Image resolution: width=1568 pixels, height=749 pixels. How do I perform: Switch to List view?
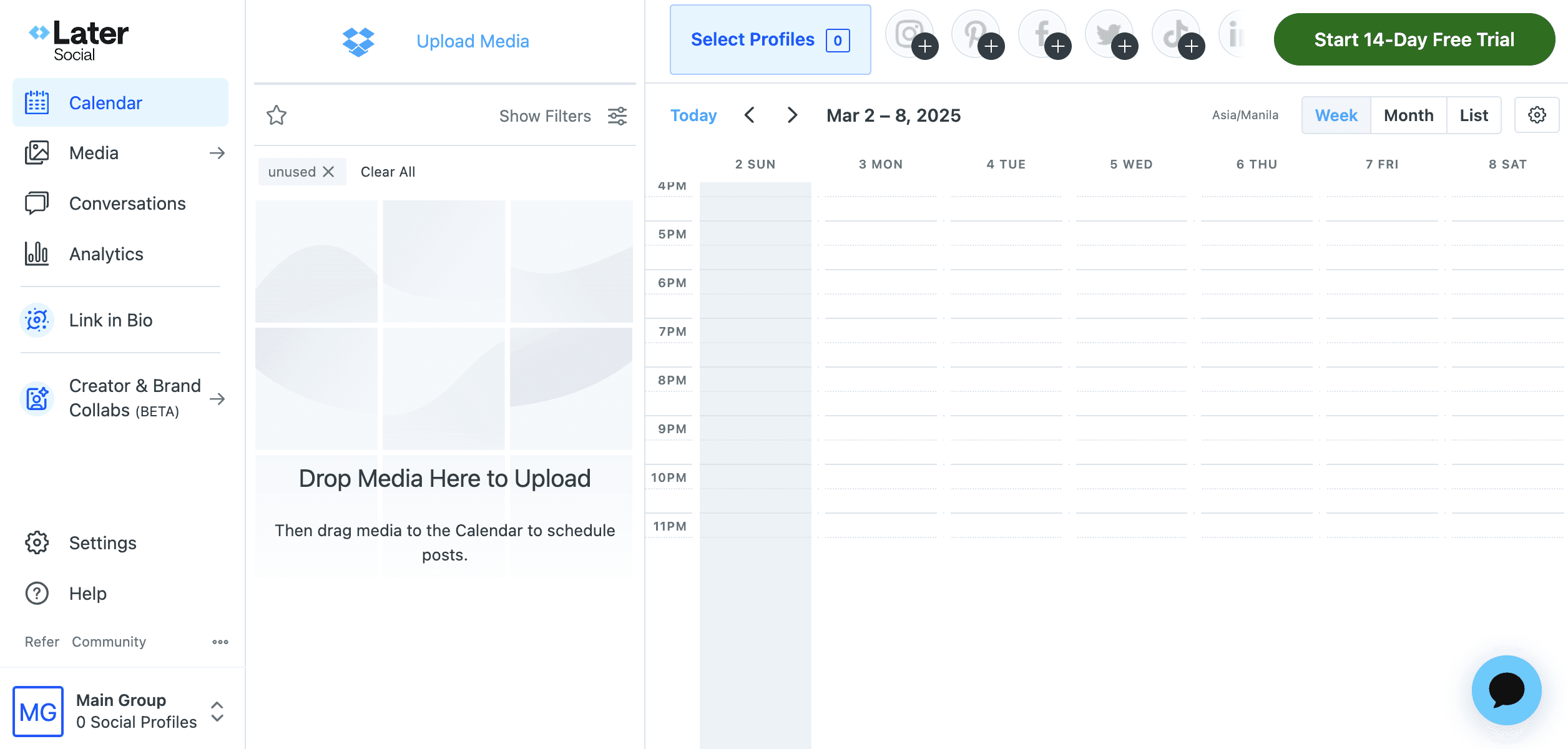coord(1474,115)
